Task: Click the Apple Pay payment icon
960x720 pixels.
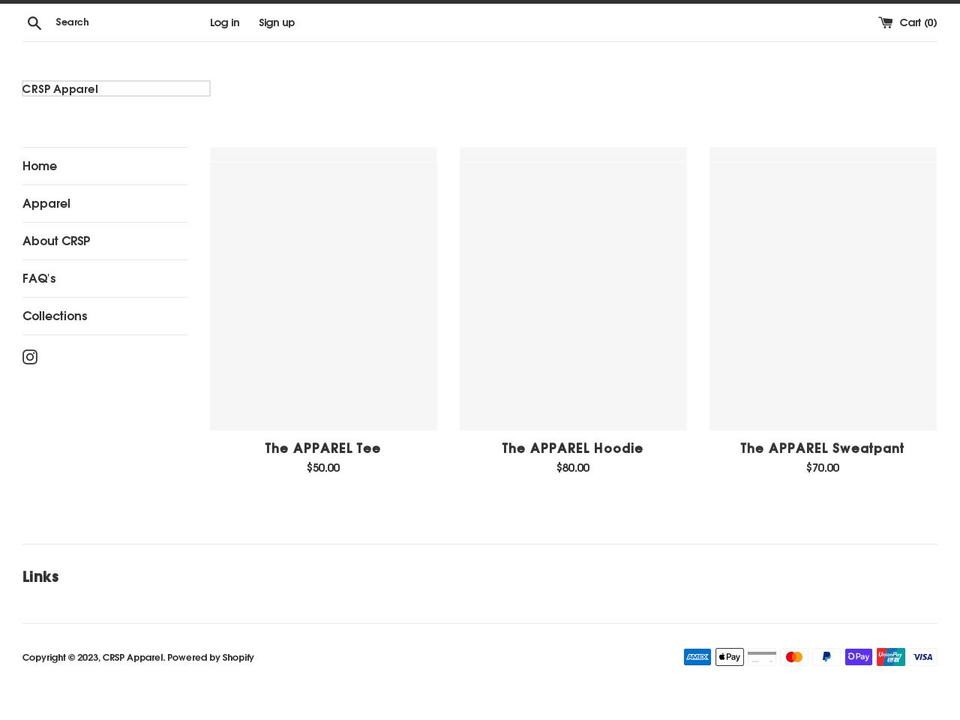Action: coord(729,657)
